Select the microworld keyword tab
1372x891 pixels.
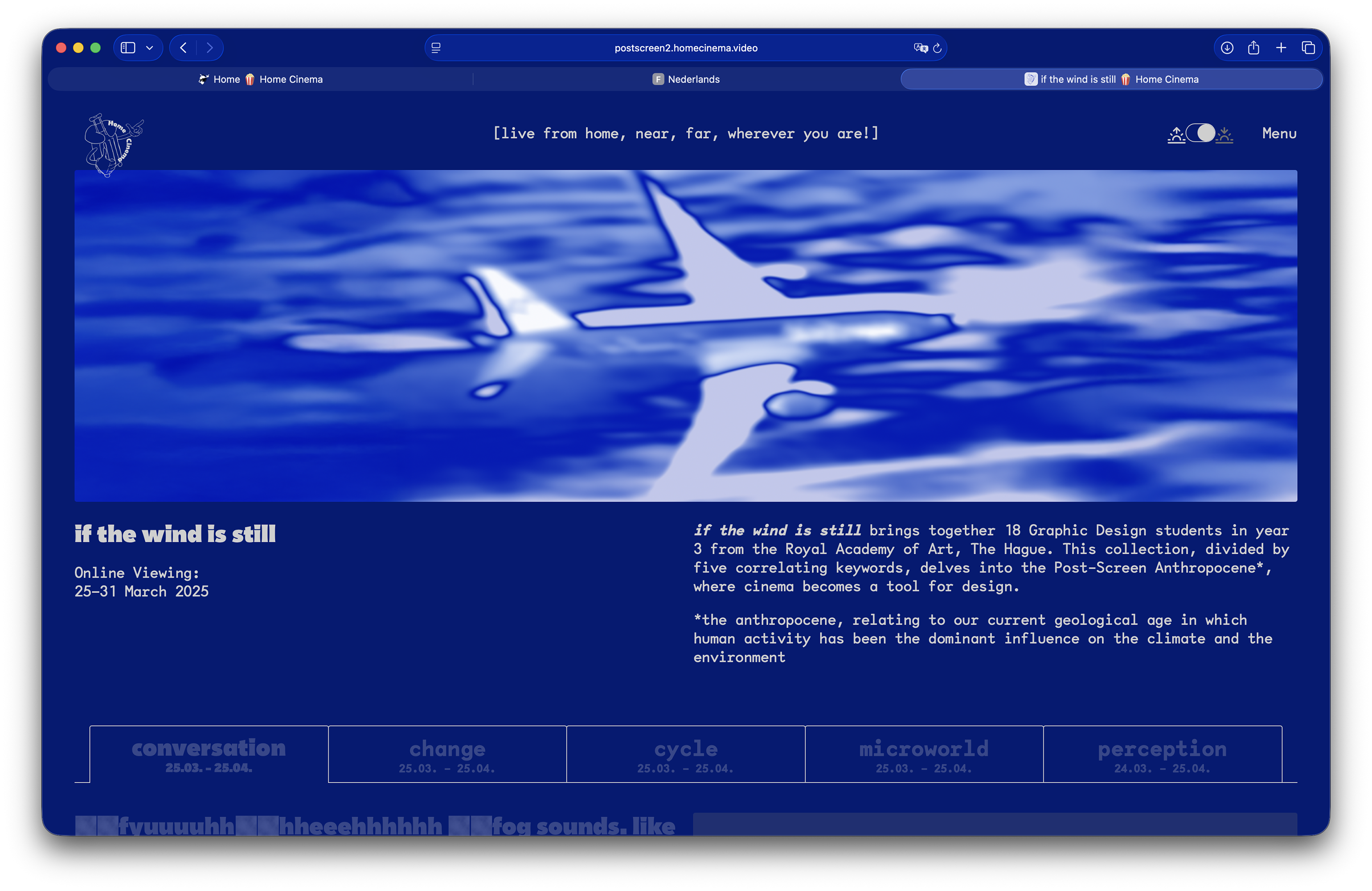(924, 754)
